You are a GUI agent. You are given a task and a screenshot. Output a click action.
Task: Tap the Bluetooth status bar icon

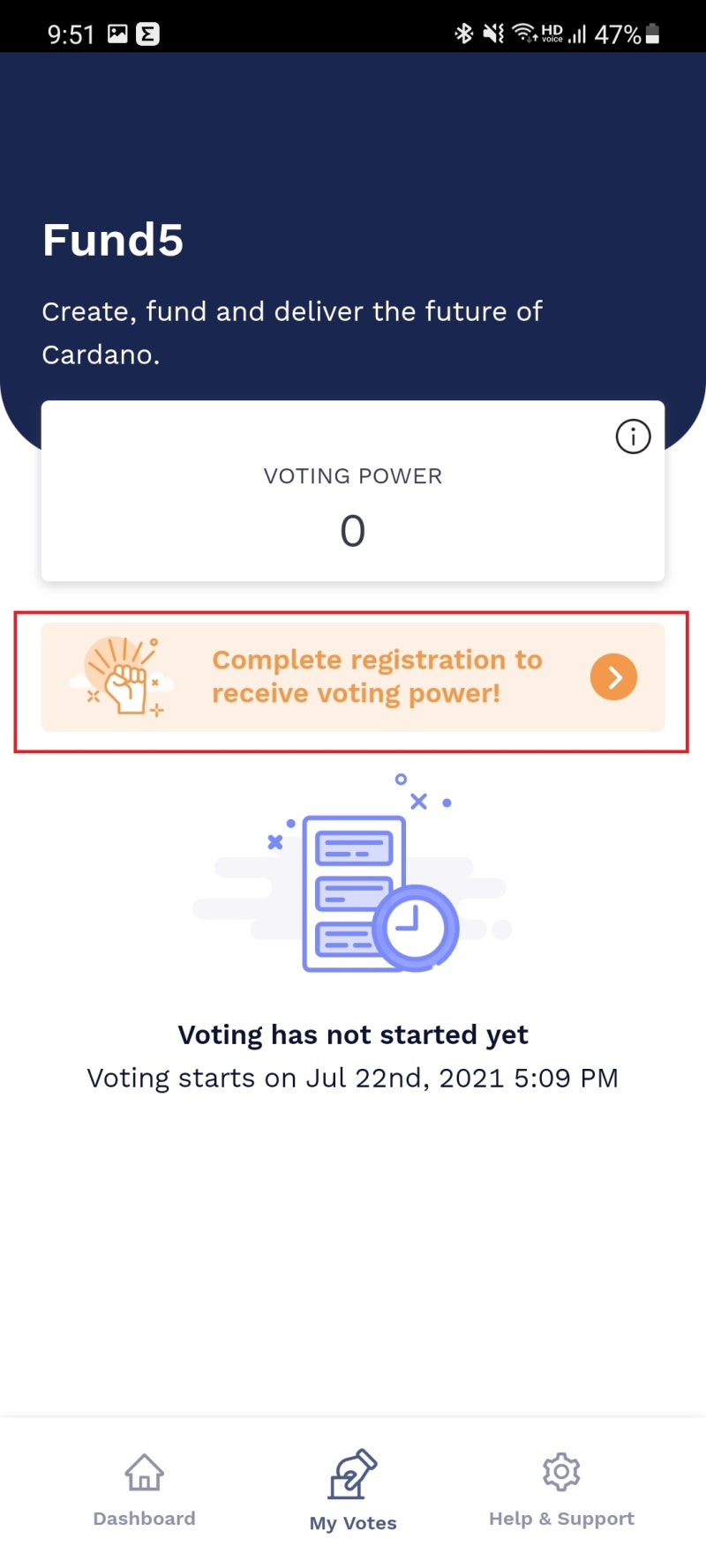pos(463,34)
